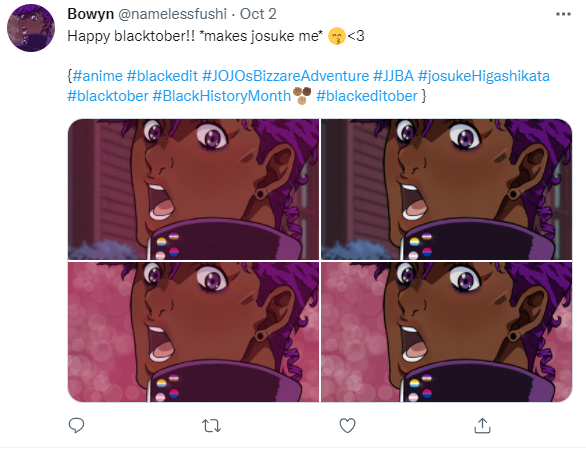Viewport: 586px width, 450px height.
Task: Select the #blackeditober hashtag
Action: point(367,96)
